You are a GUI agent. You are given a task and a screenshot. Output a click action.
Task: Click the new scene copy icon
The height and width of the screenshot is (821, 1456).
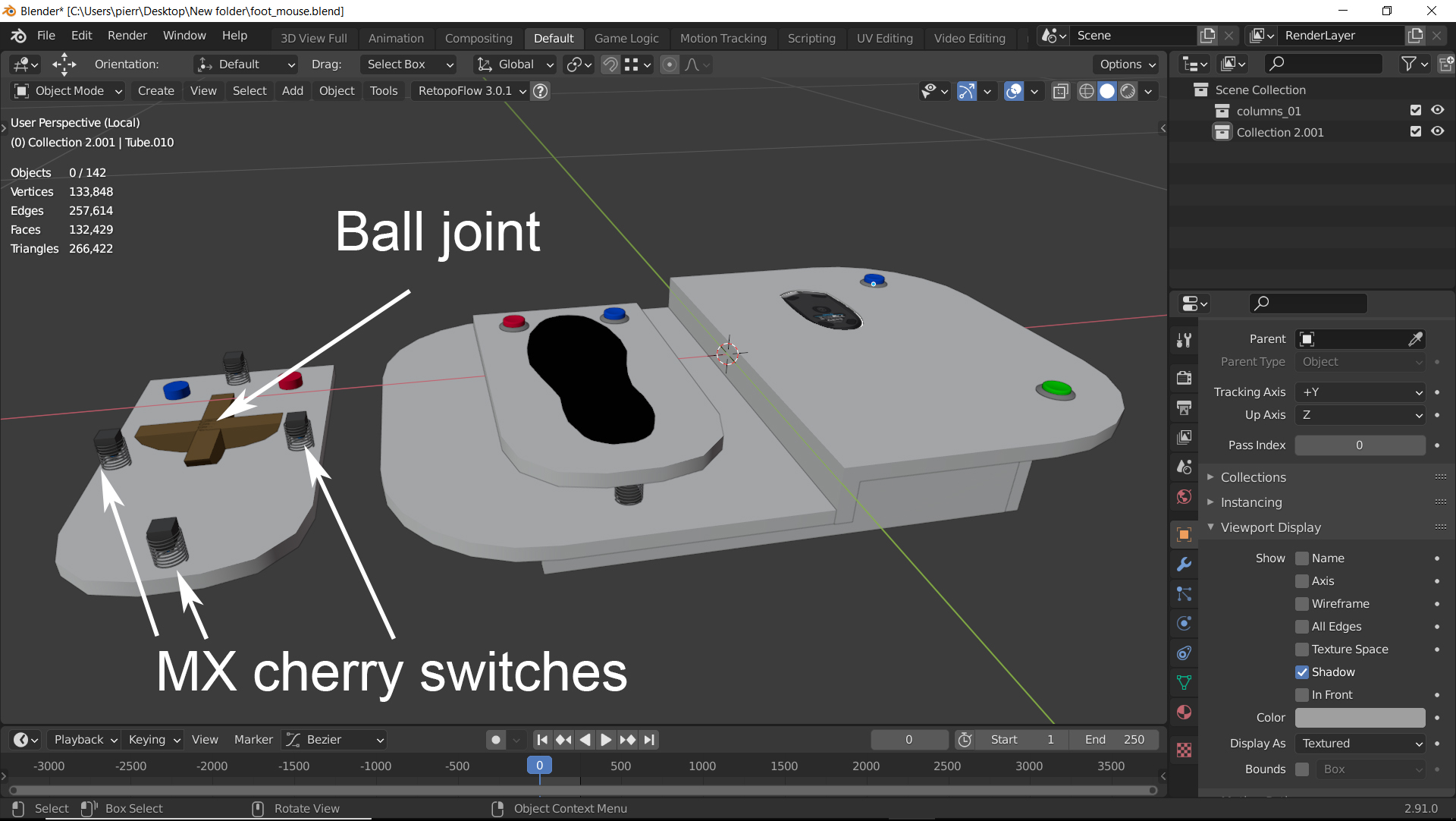pyautogui.click(x=1207, y=36)
